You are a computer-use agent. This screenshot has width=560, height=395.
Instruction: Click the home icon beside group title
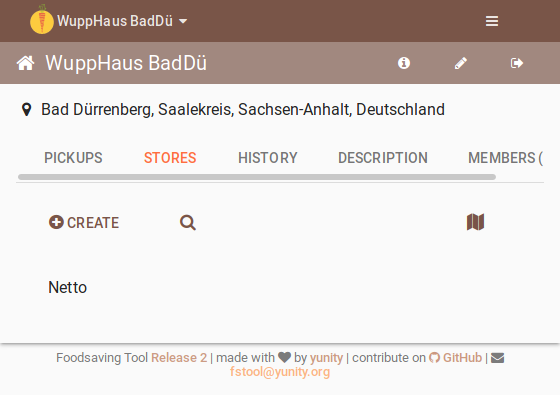tap(25, 63)
